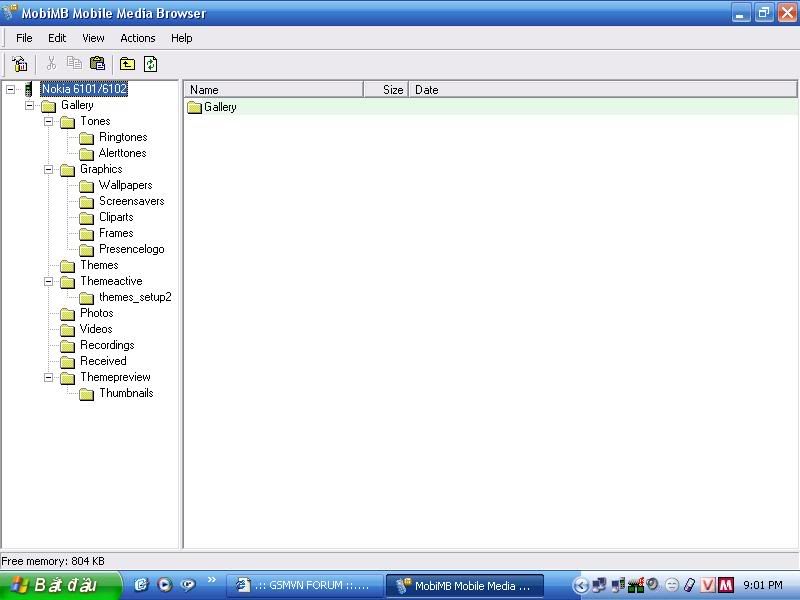Collapse the Tones folder node
800x600 pixels.
(x=48, y=121)
